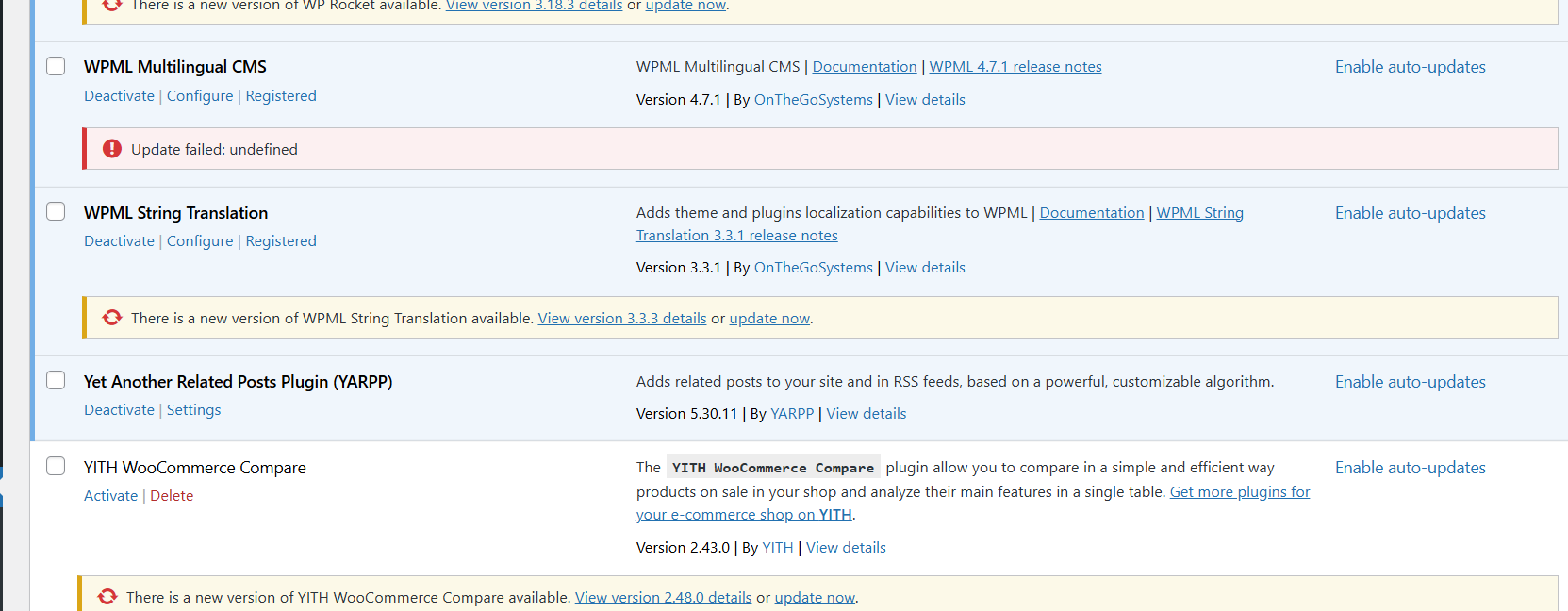Enable auto-updates for YARPP
Image resolution: width=1568 pixels, height=611 pixels.
1411,382
